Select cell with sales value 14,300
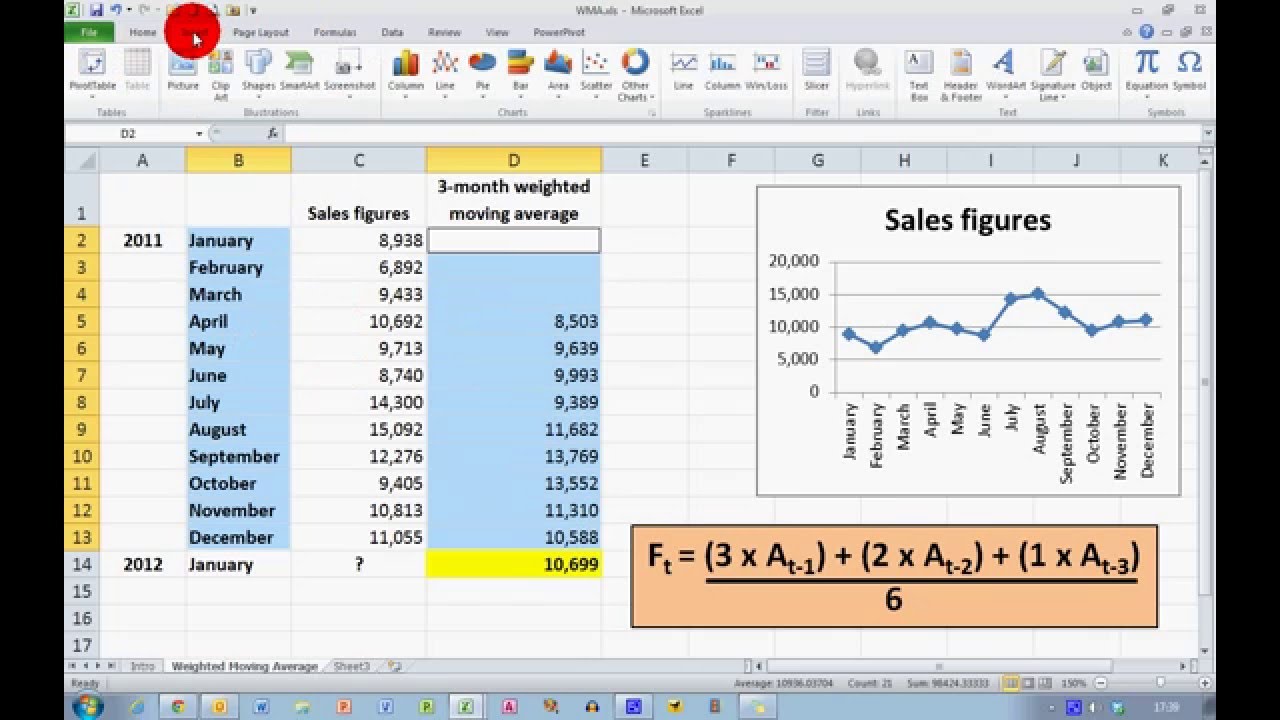The height and width of the screenshot is (720, 1280). tap(358, 402)
